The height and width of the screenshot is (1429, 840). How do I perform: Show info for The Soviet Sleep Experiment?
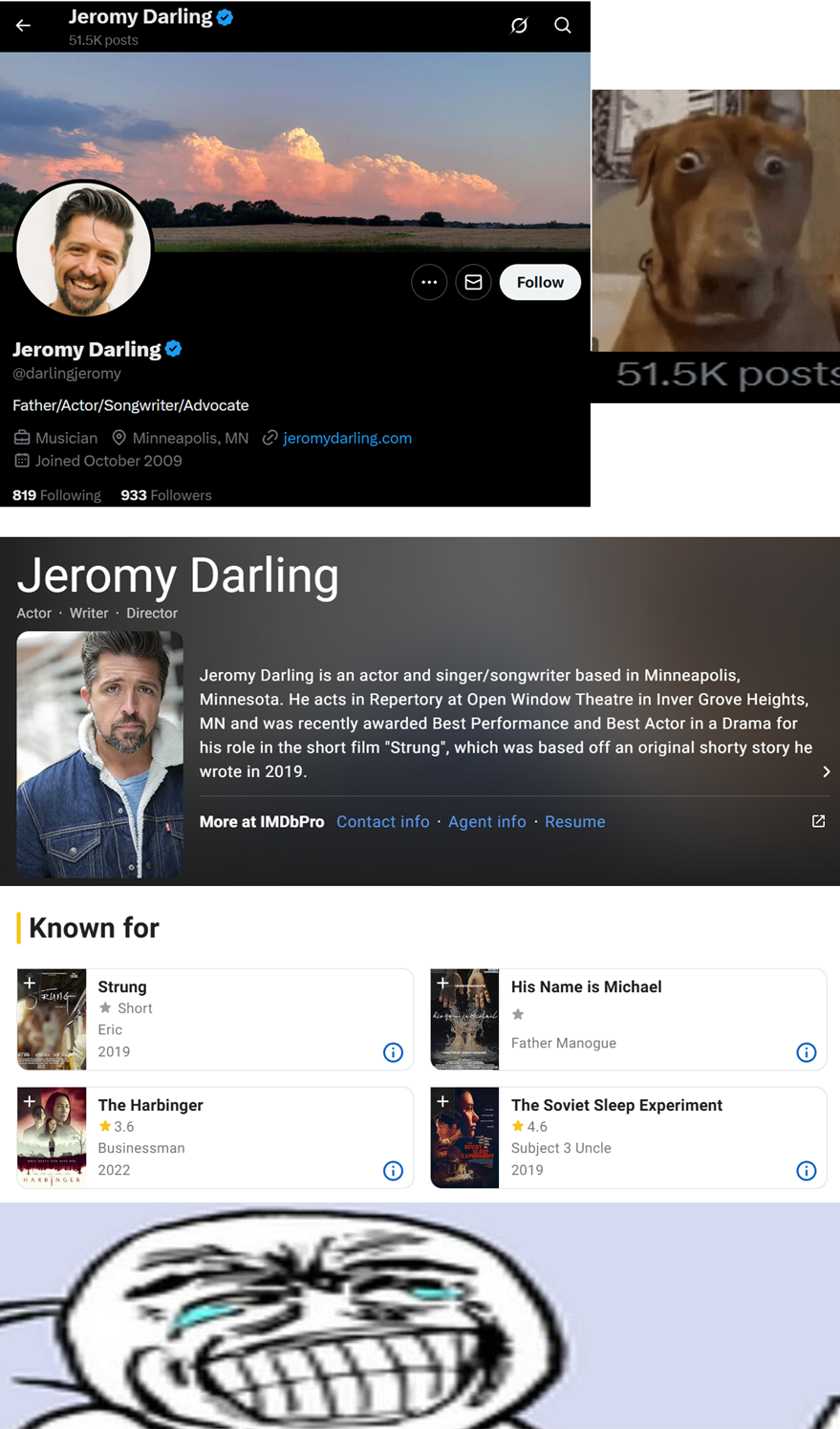tap(807, 1171)
